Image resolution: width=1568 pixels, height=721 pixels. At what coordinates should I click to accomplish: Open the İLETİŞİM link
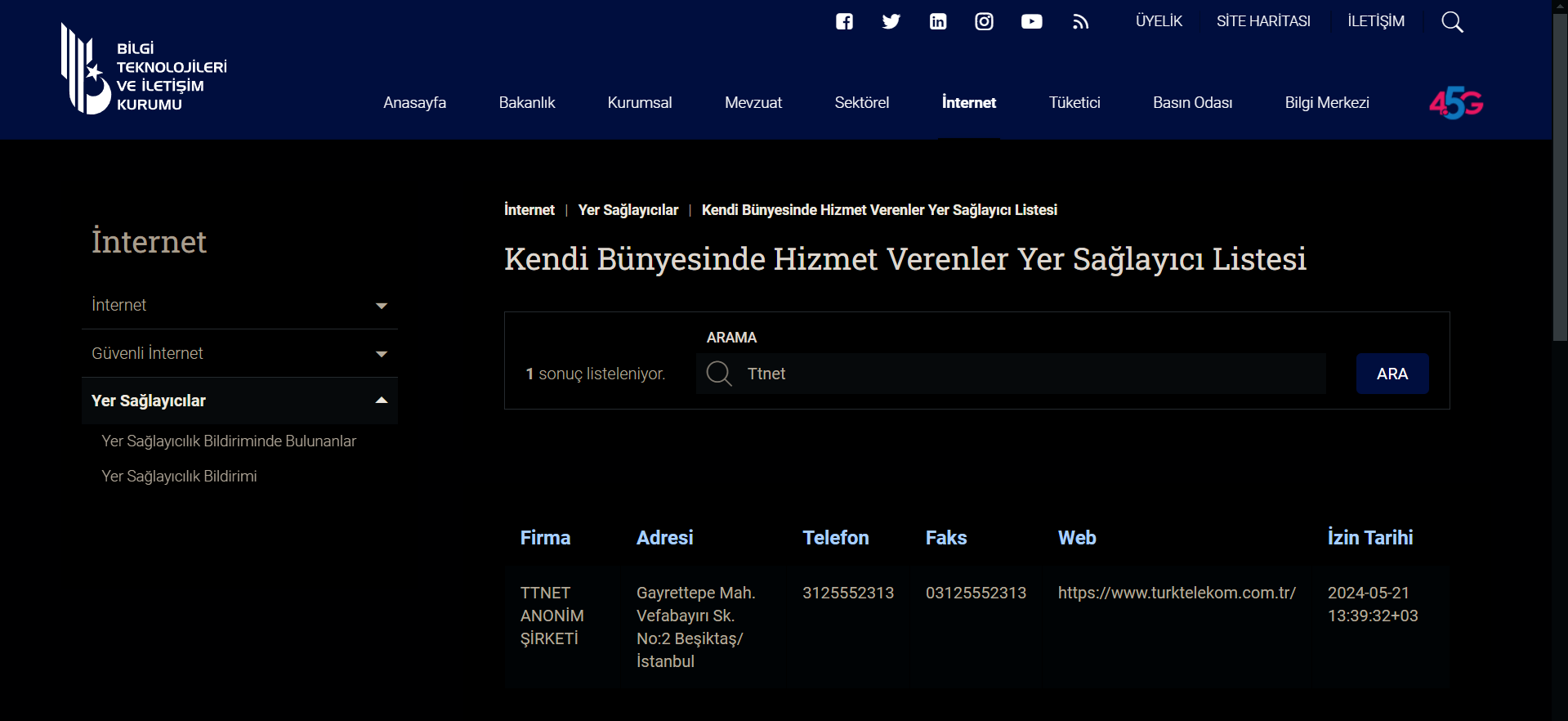1376,21
